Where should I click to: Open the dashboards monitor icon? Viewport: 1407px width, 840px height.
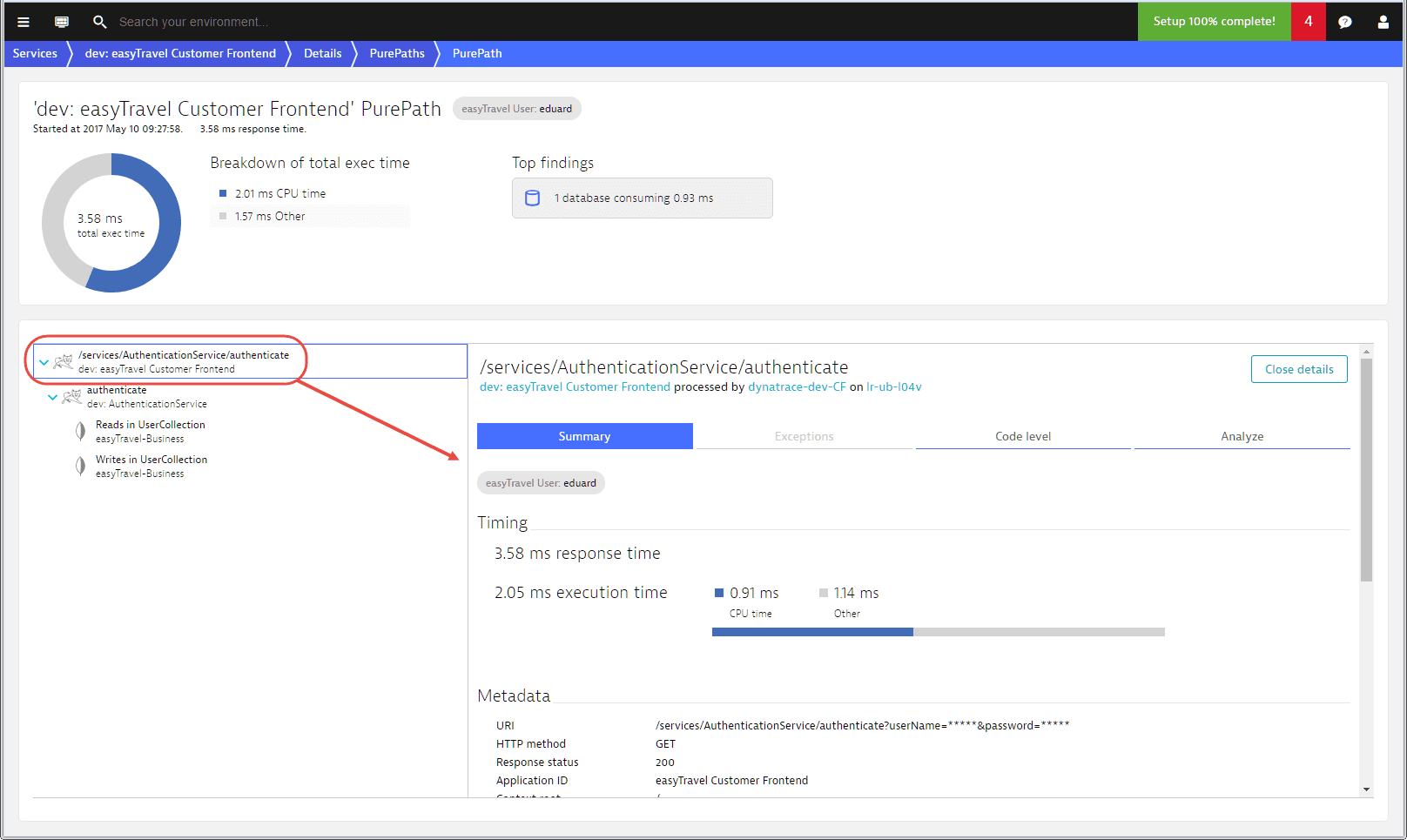62,22
